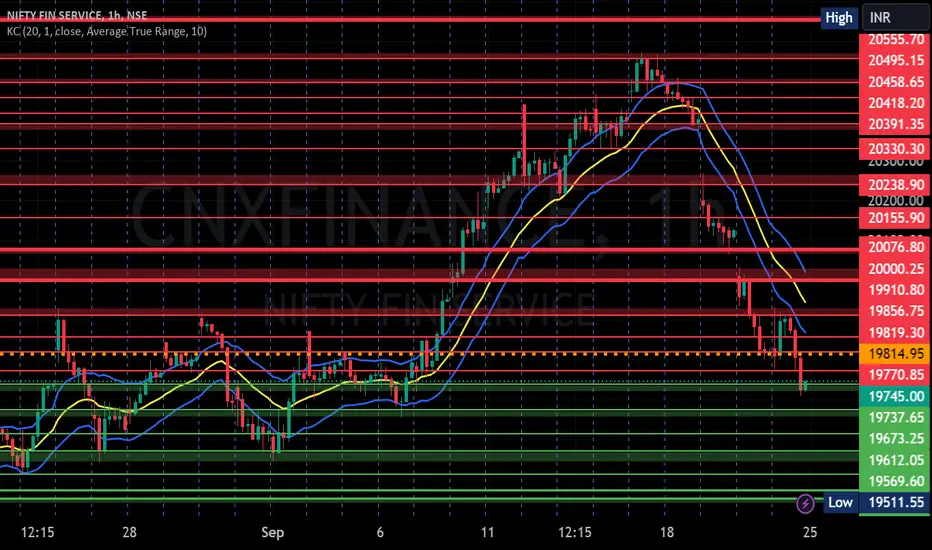Select the 19770.85 price level label
932x550 pixels.
tap(895, 375)
